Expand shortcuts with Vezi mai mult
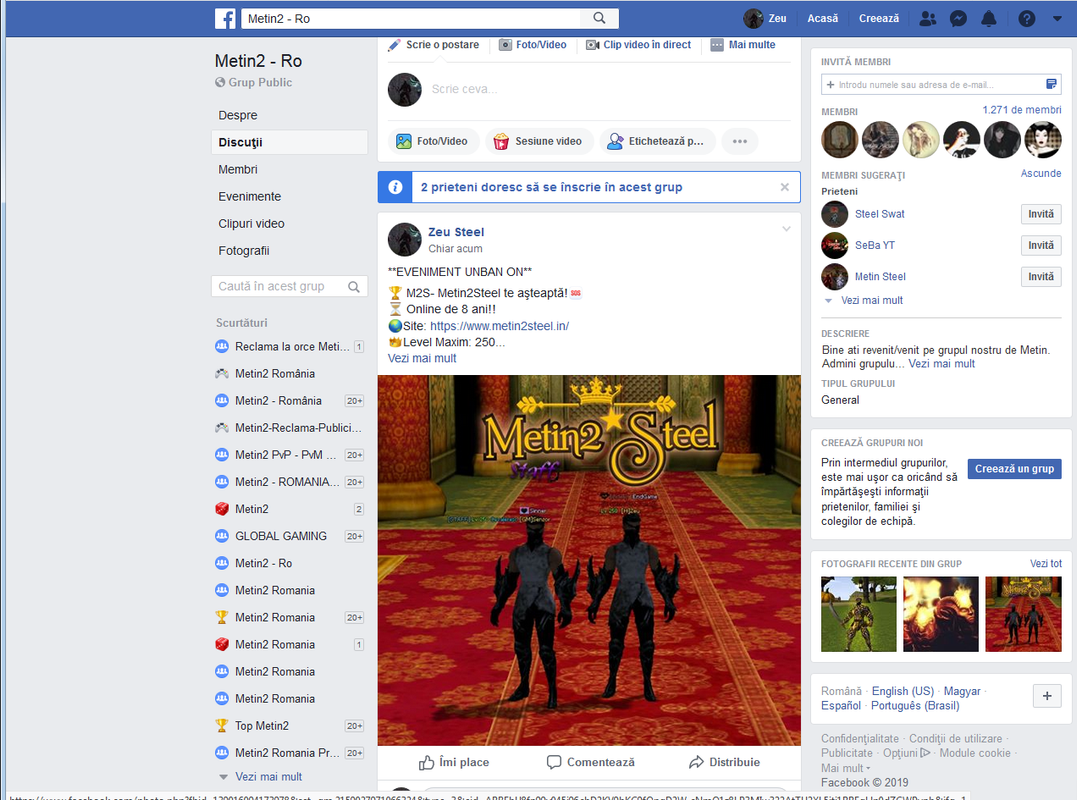The height and width of the screenshot is (800, 1077). [268, 777]
